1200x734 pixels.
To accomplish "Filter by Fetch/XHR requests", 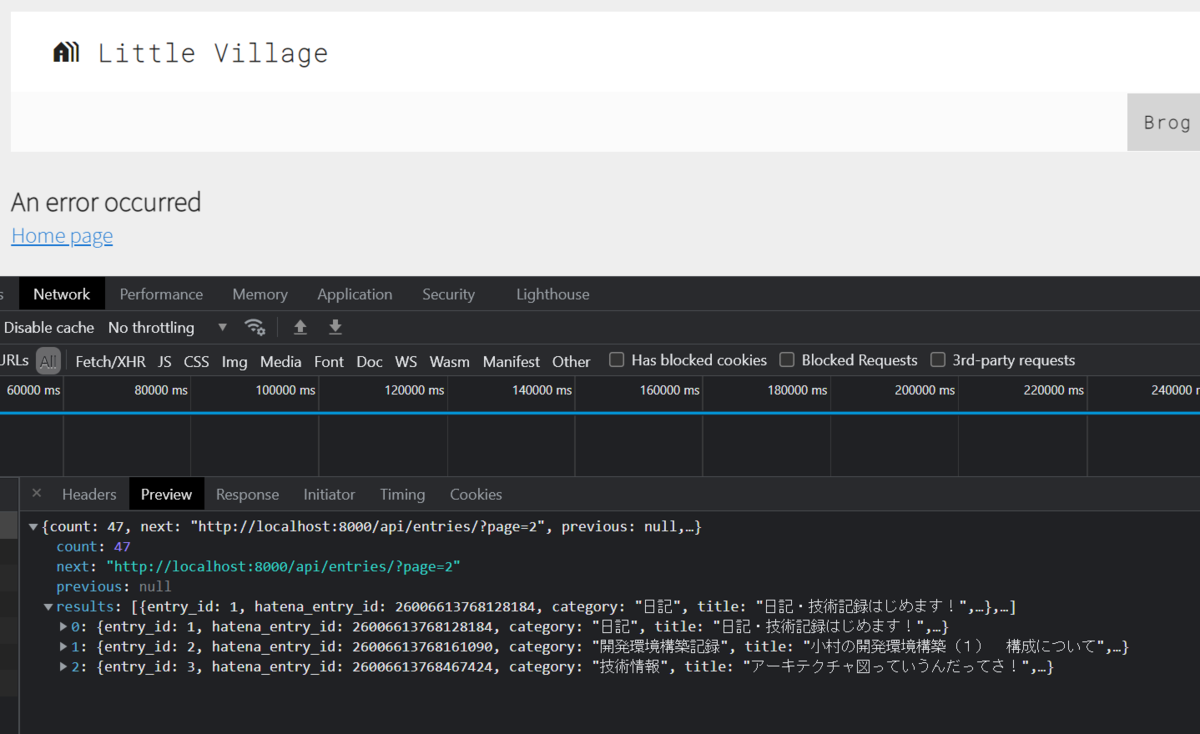I will [110, 361].
